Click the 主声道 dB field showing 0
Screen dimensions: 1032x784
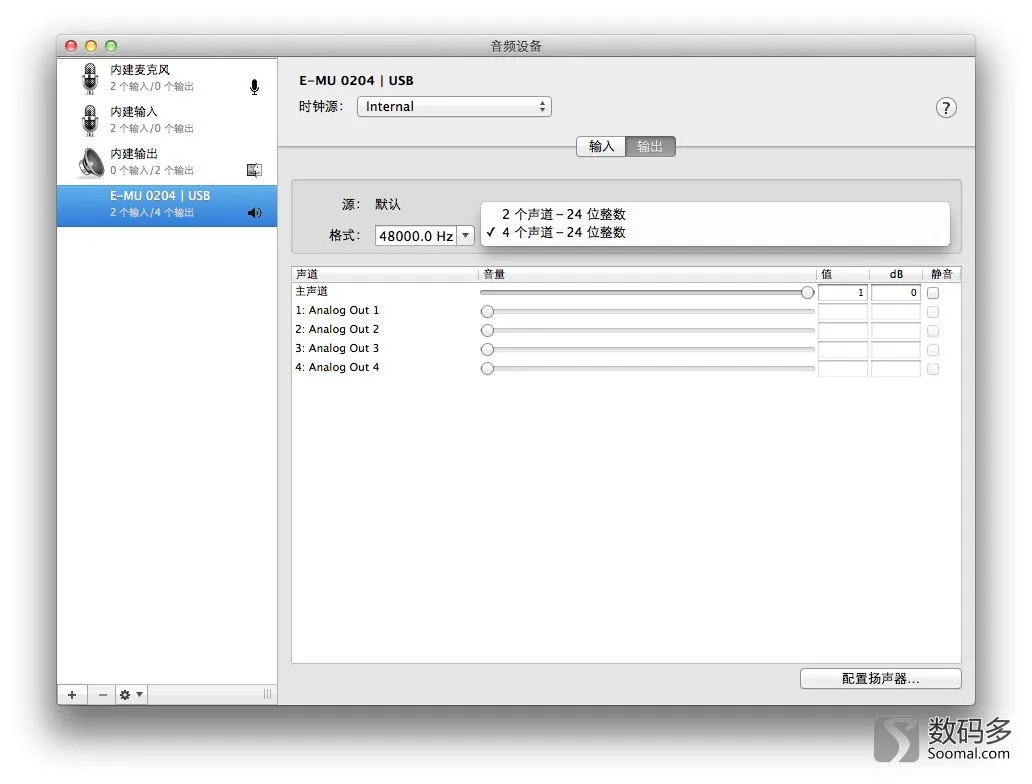896,293
